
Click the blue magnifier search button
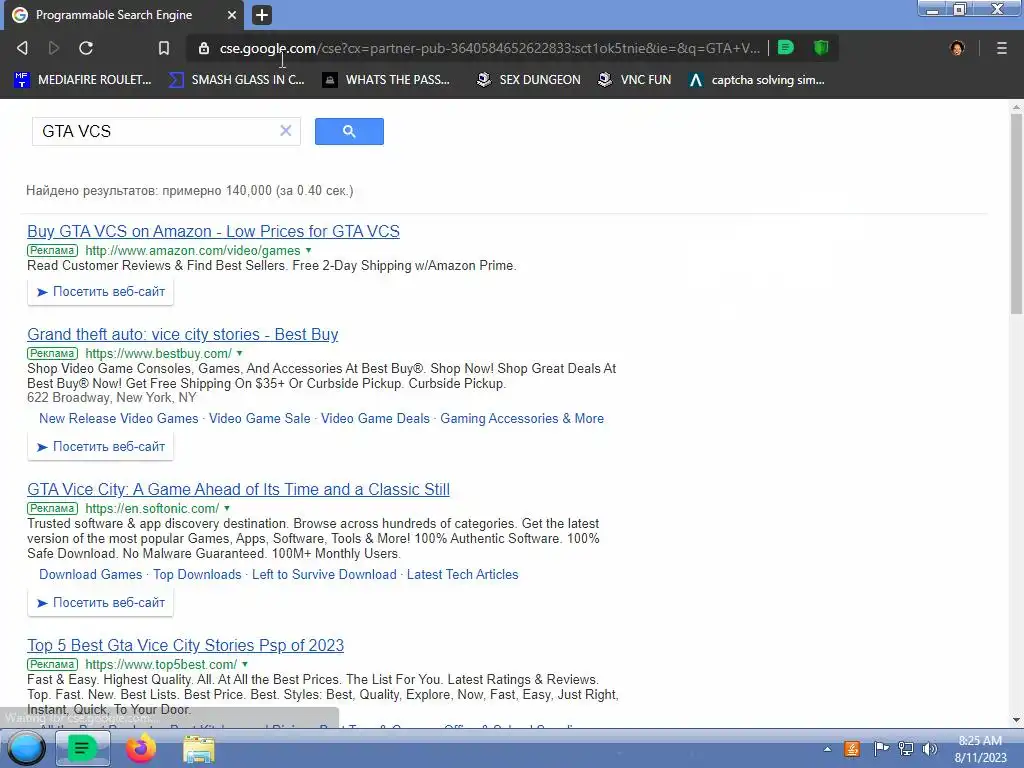[349, 131]
